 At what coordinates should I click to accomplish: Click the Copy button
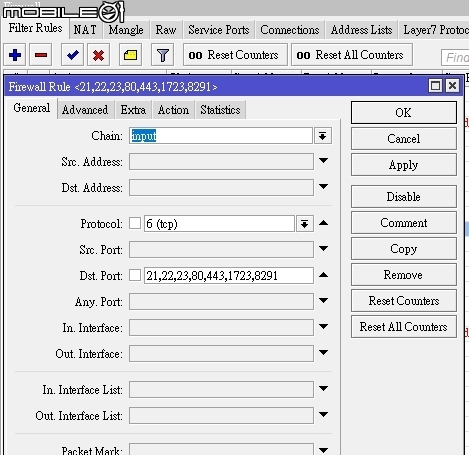tap(404, 249)
